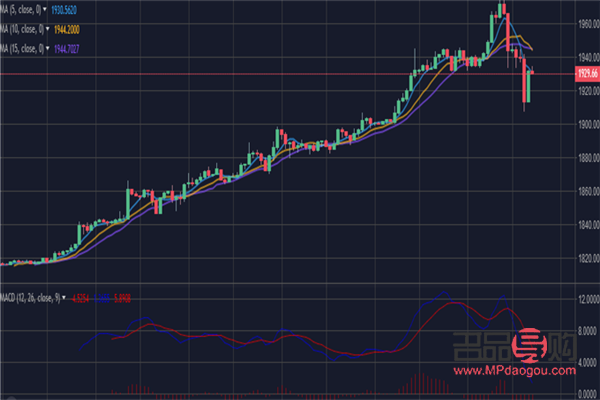Click the 1820.00 price axis label
Image resolution: width=600 pixels, height=400 pixels.
[589, 258]
